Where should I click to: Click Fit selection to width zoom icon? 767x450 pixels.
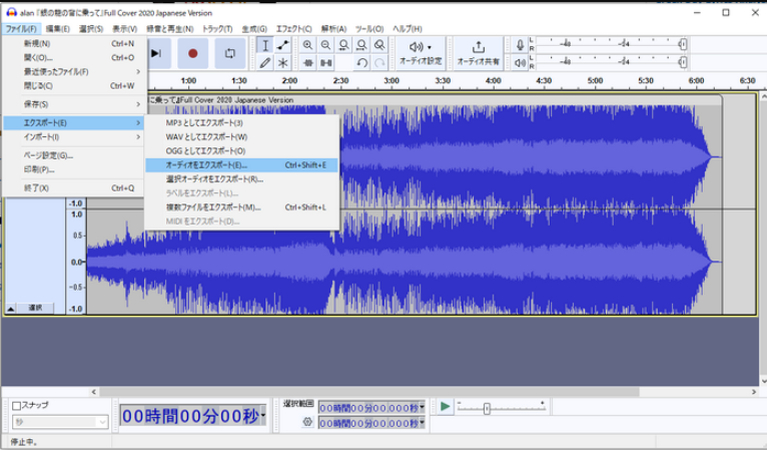coord(344,45)
